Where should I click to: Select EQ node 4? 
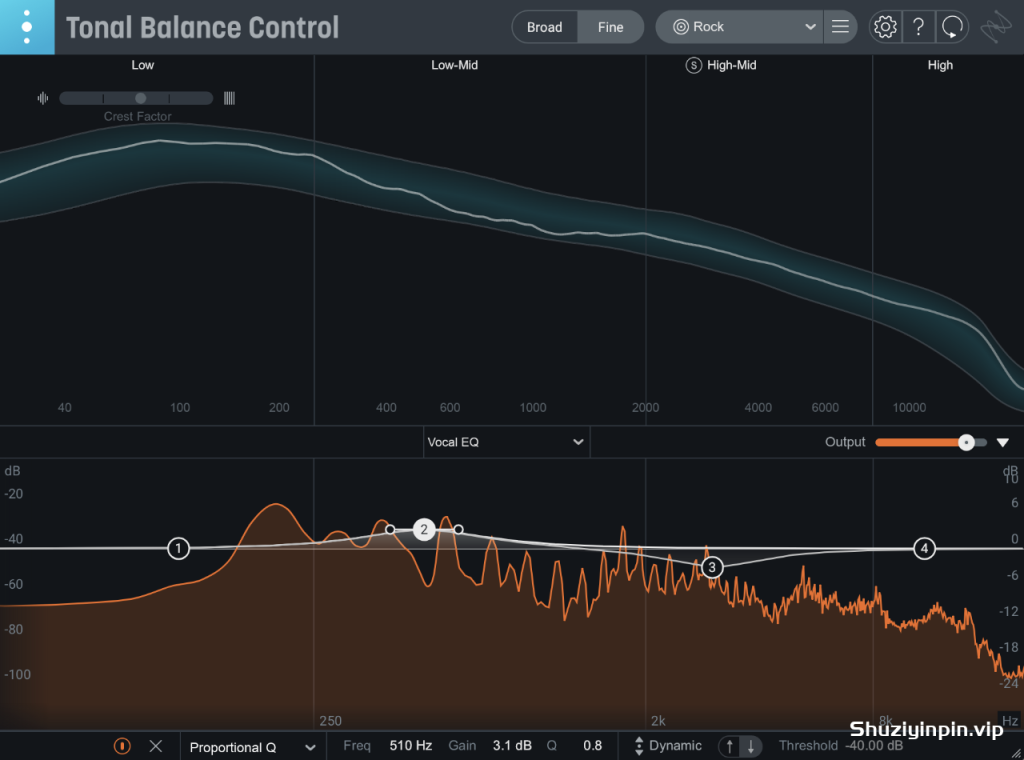(924, 548)
